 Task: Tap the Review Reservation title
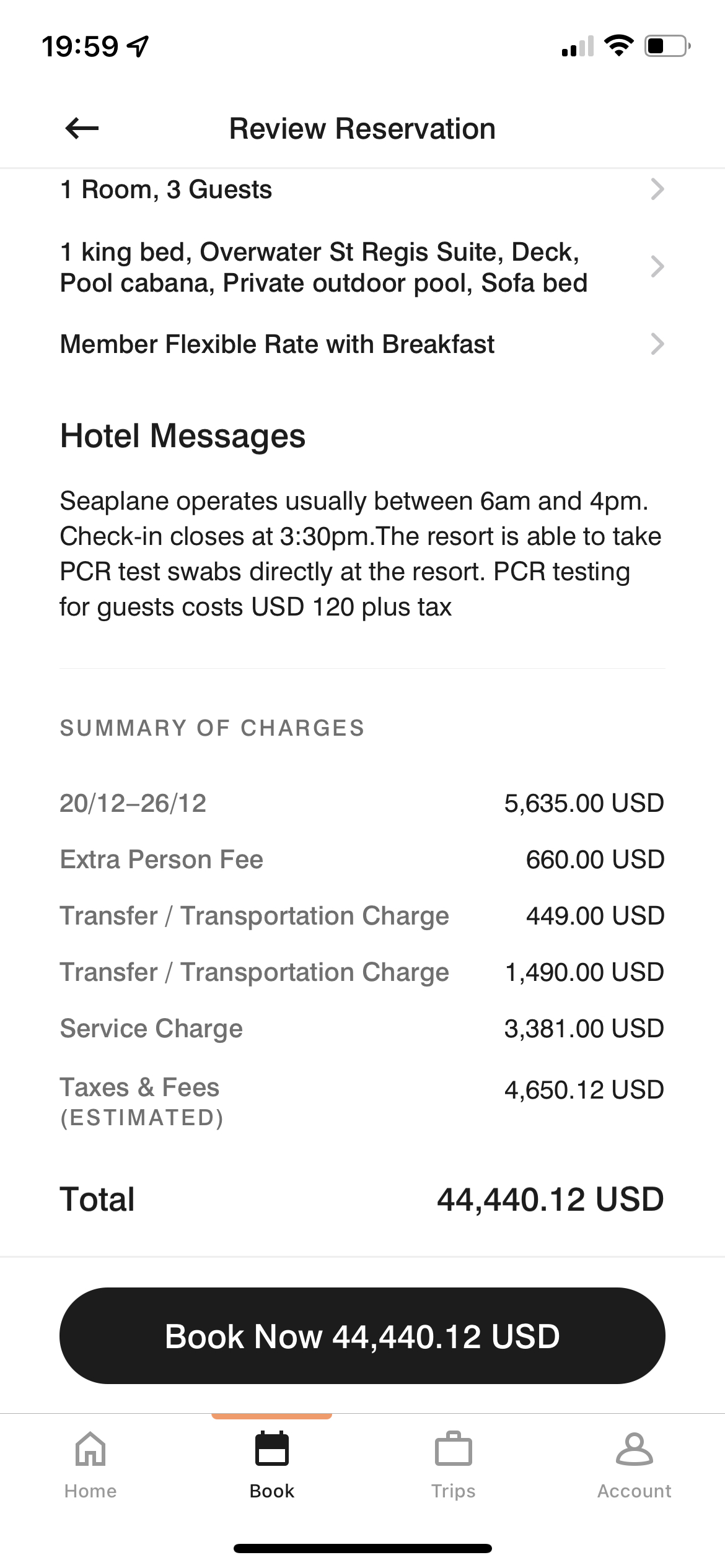(362, 129)
